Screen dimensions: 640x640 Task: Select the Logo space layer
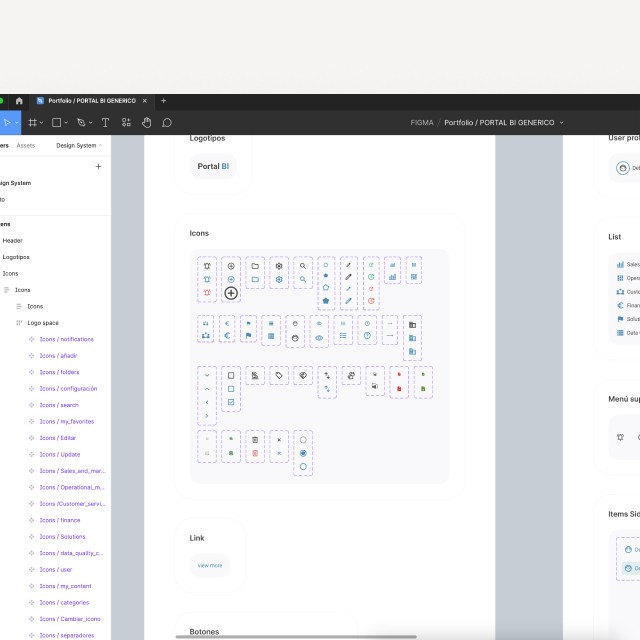point(43,323)
